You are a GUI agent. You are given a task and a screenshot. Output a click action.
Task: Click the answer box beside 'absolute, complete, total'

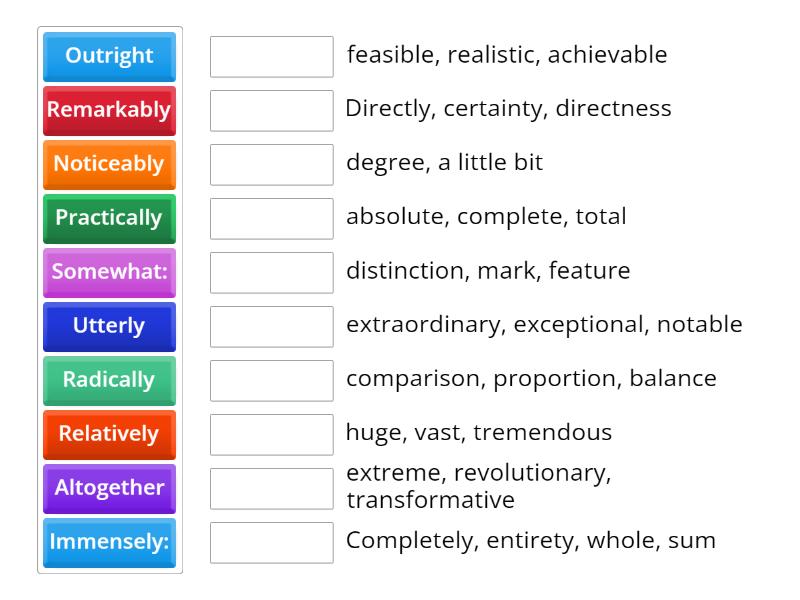click(272, 219)
